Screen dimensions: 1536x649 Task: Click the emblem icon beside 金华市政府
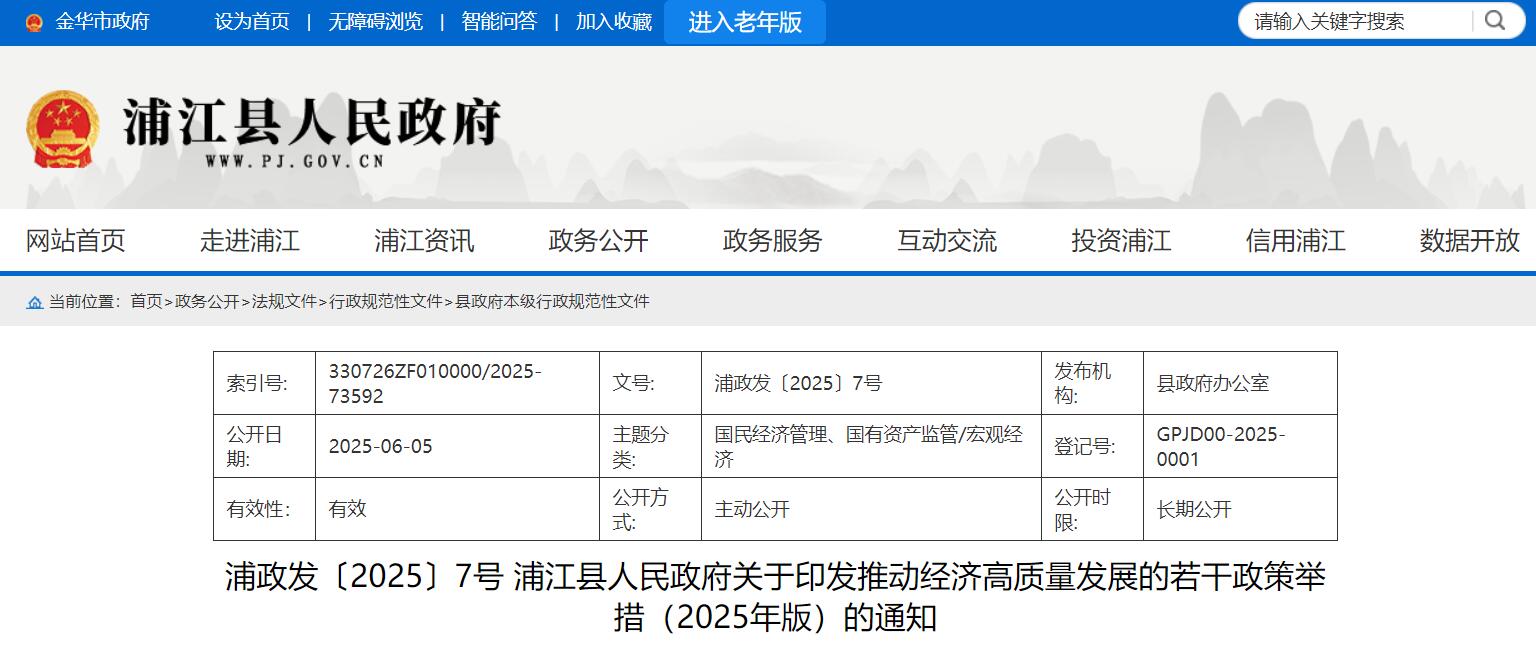pyautogui.click(x=33, y=20)
